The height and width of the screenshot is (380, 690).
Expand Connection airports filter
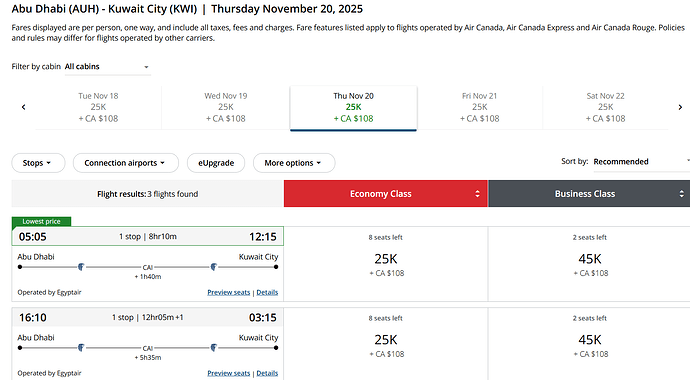(x=125, y=163)
